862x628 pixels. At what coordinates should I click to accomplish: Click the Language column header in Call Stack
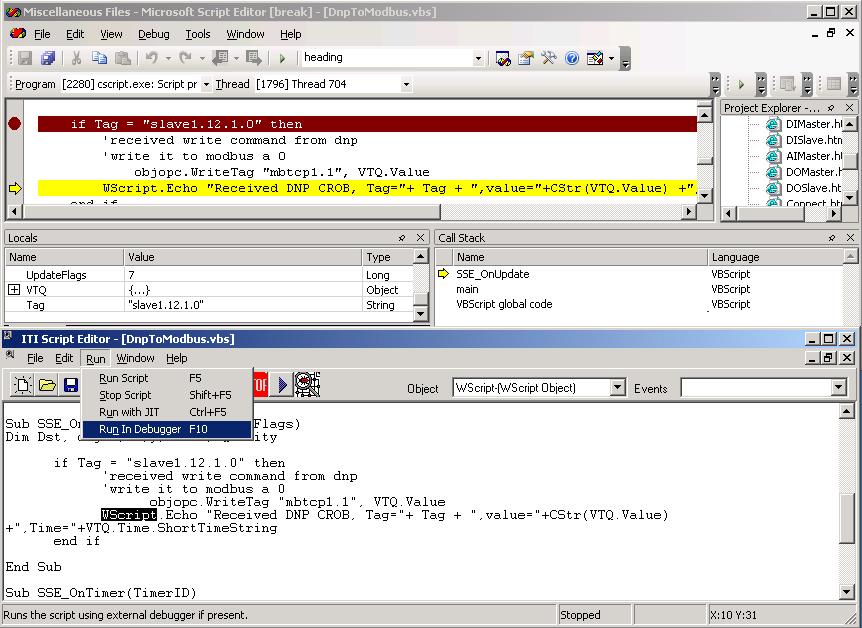pyautogui.click(x=775, y=257)
